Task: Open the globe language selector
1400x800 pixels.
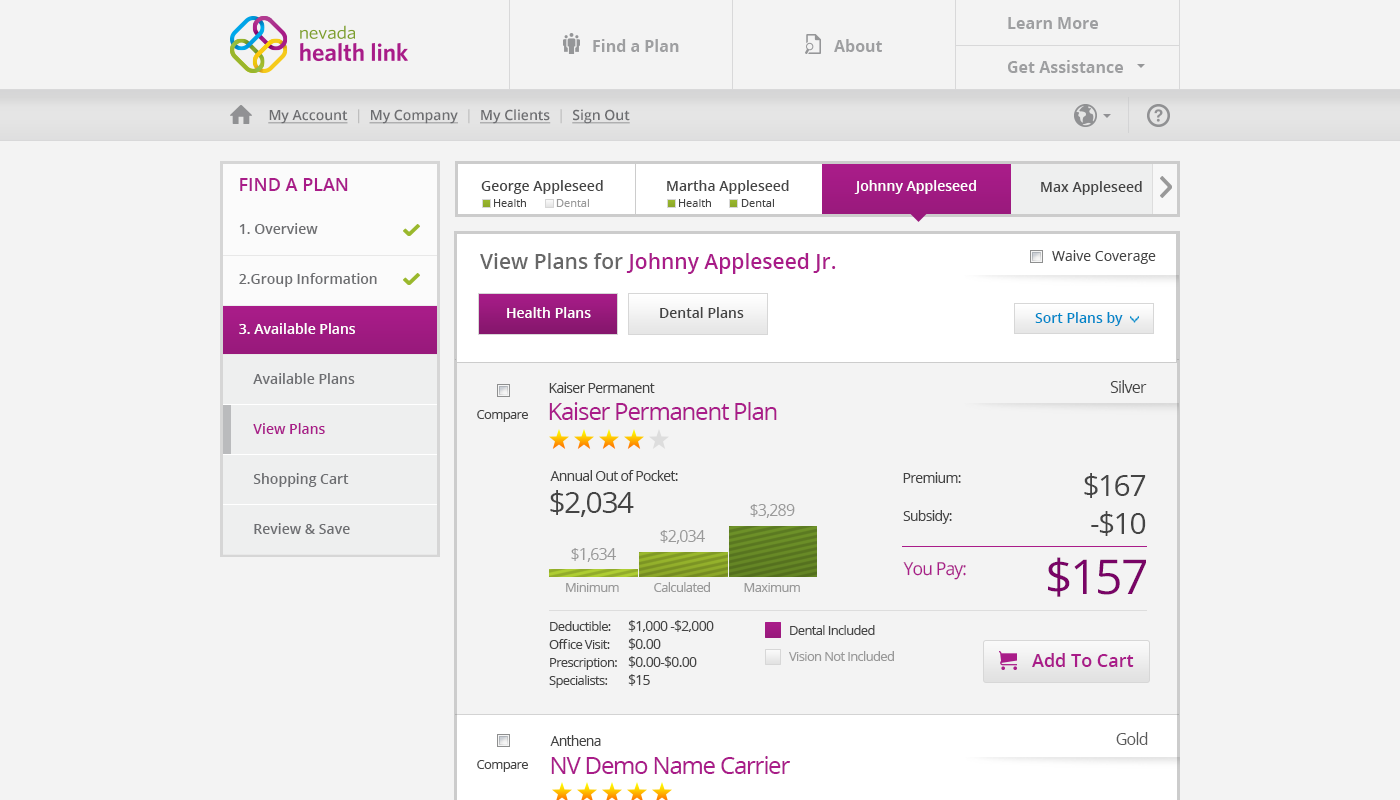Action: point(1092,116)
